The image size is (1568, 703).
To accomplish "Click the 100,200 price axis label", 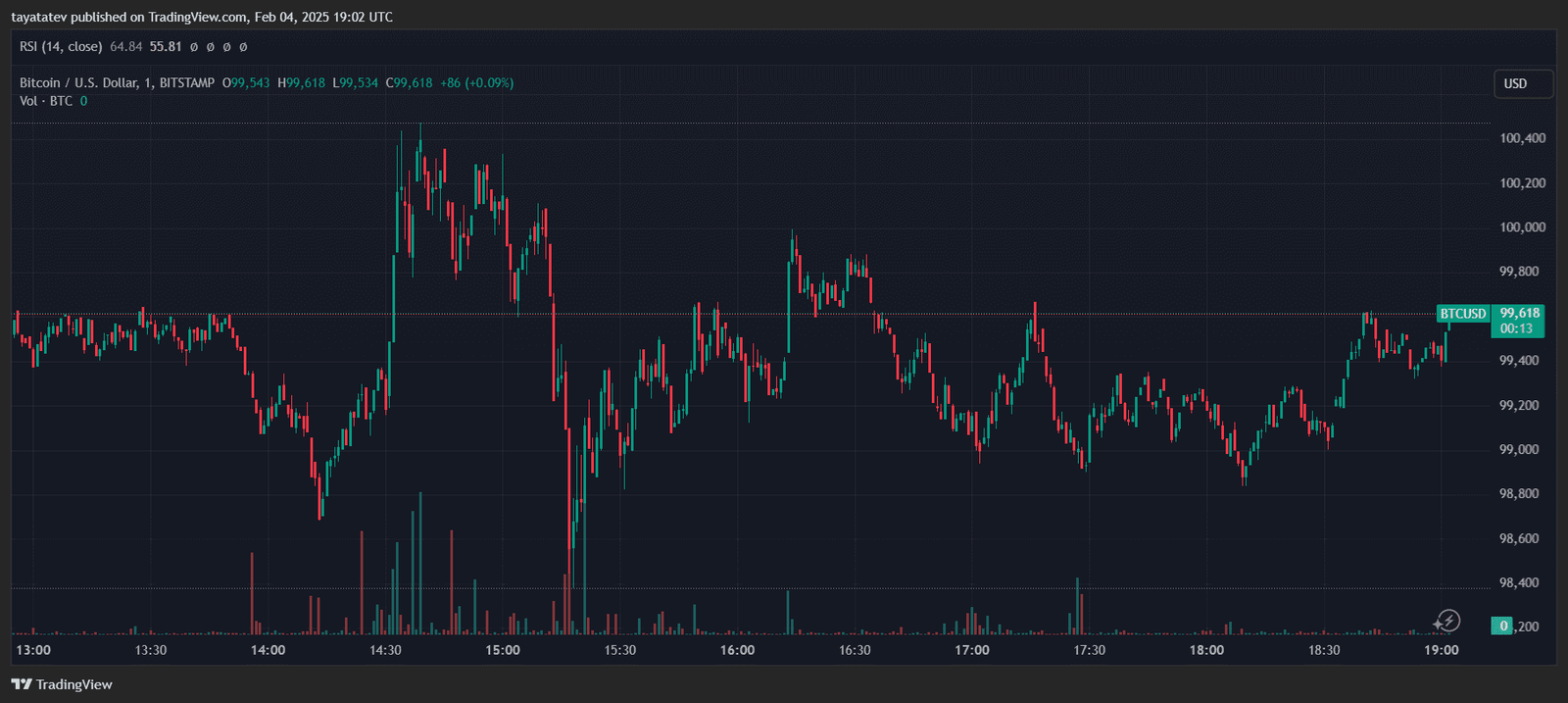I will 1522,183.
